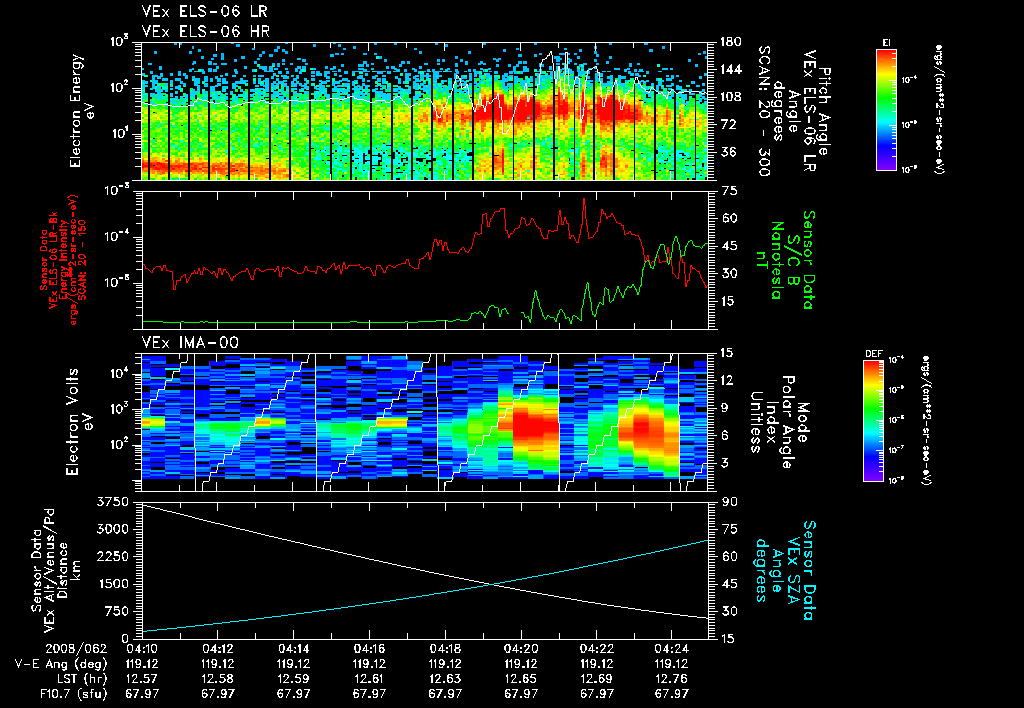Viewport: 1024px width, 708px height.
Task: Click the LST value 12.58
Action: 217,679
